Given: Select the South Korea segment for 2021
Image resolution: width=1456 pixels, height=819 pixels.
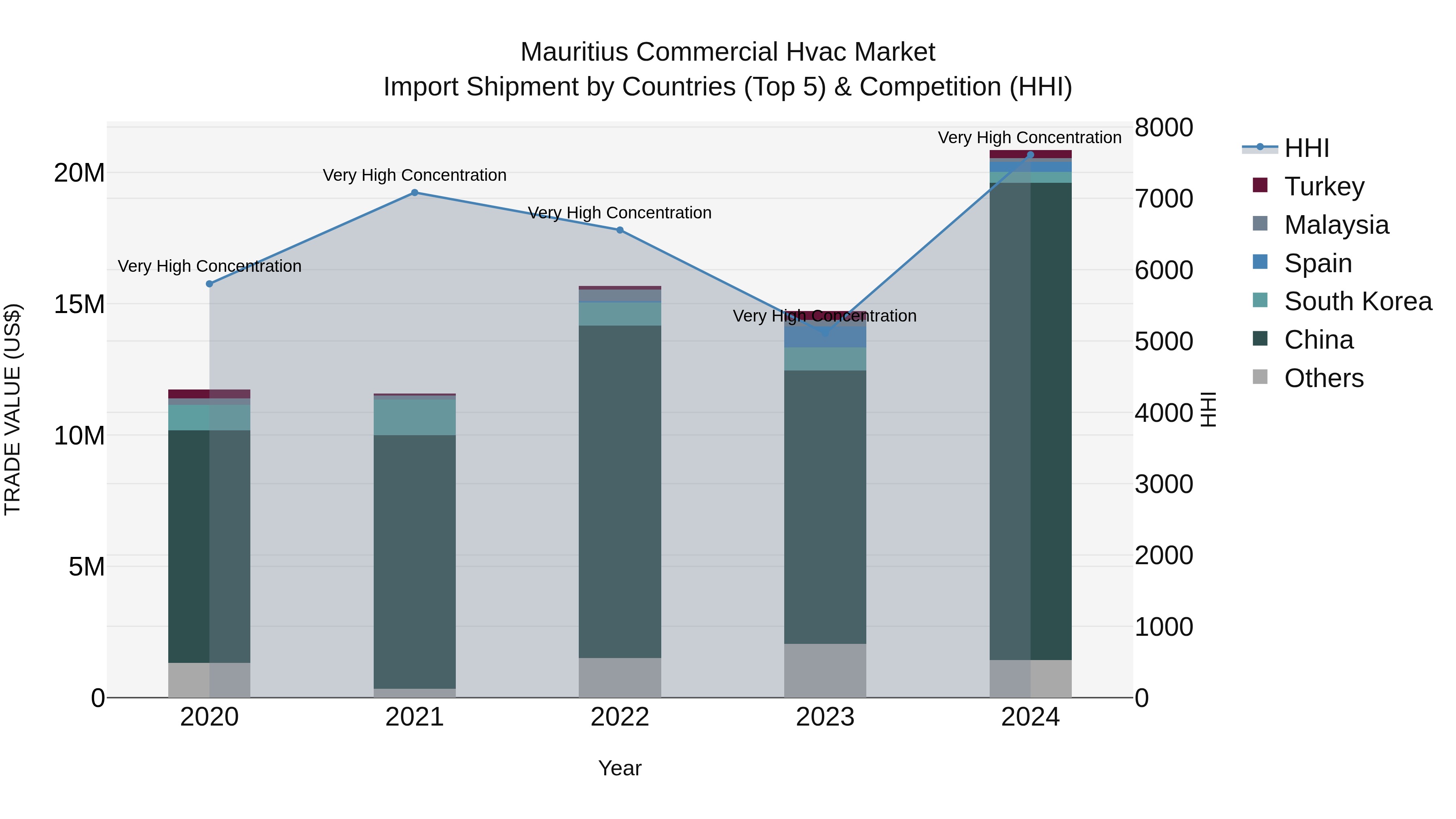Looking at the screenshot, I should pyautogui.click(x=414, y=418).
